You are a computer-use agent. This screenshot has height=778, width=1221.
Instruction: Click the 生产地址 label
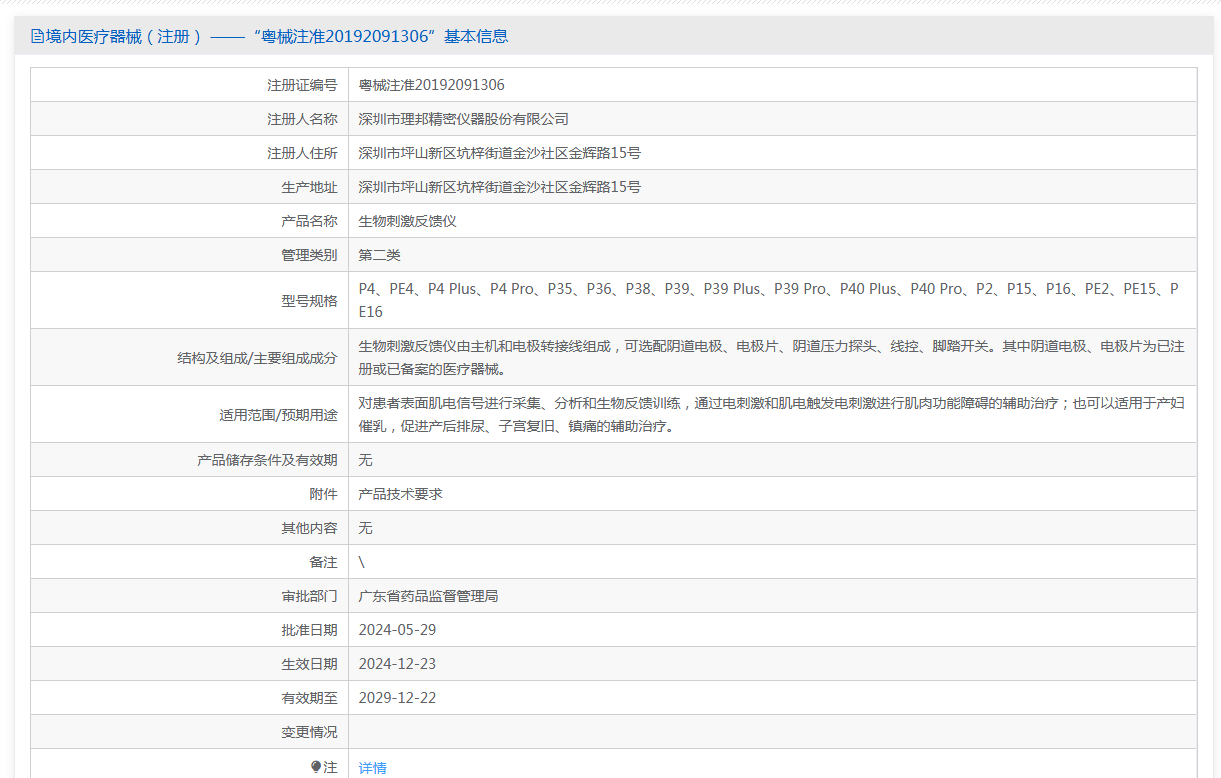point(309,187)
